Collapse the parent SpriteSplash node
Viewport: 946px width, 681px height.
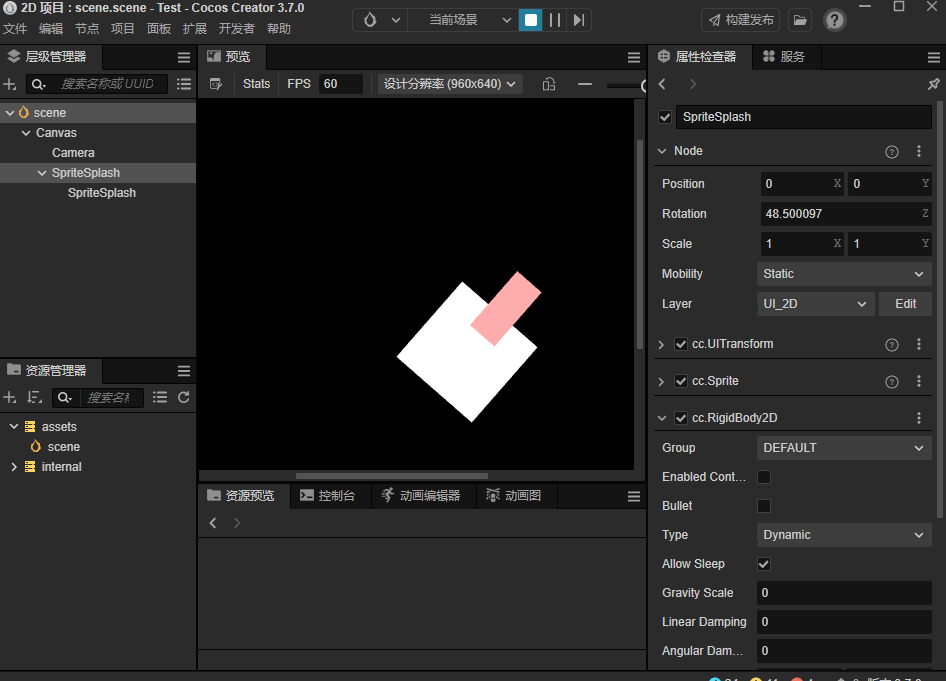[x=42, y=173]
